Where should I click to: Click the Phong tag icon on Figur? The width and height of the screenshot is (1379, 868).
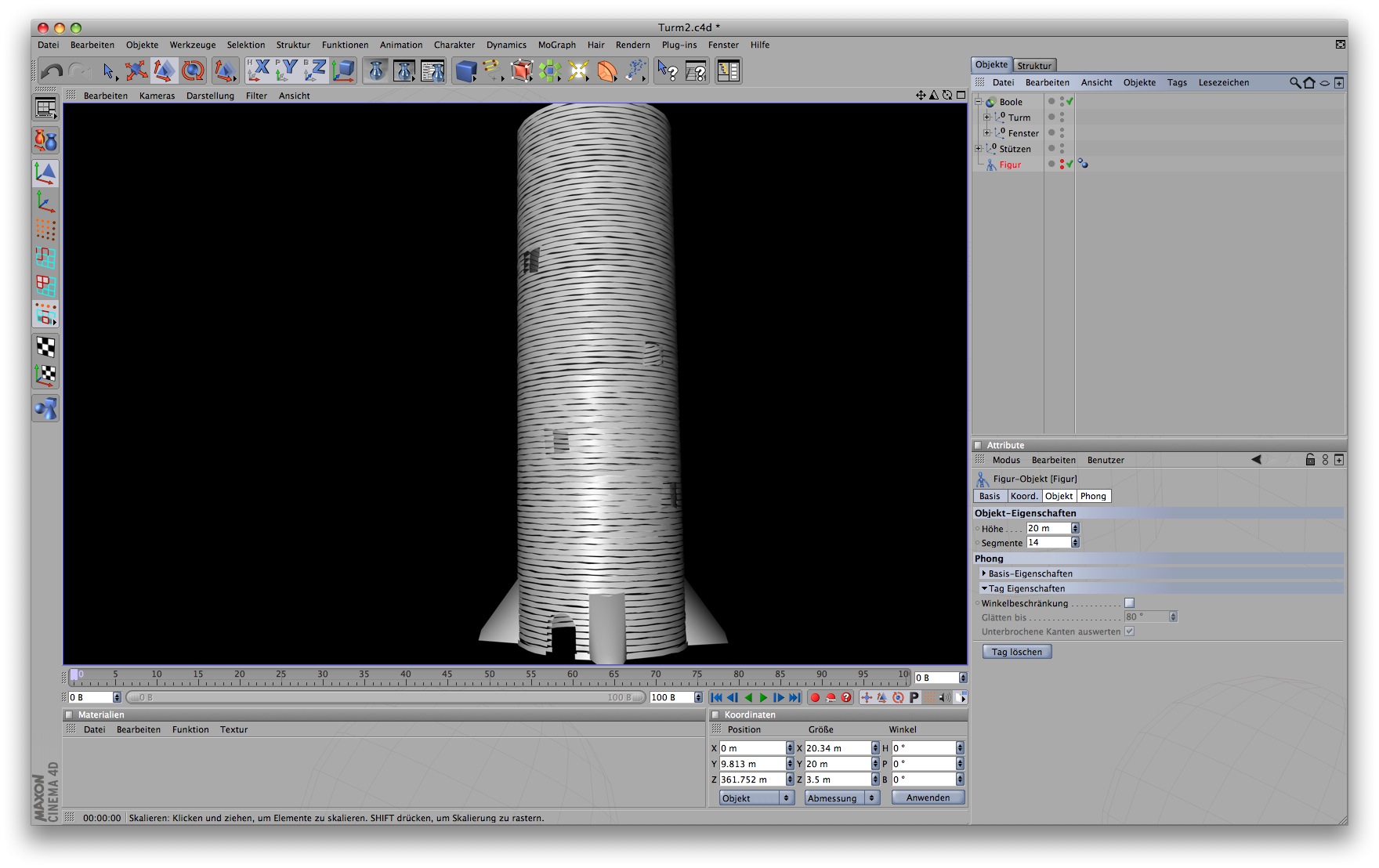pos(1083,165)
